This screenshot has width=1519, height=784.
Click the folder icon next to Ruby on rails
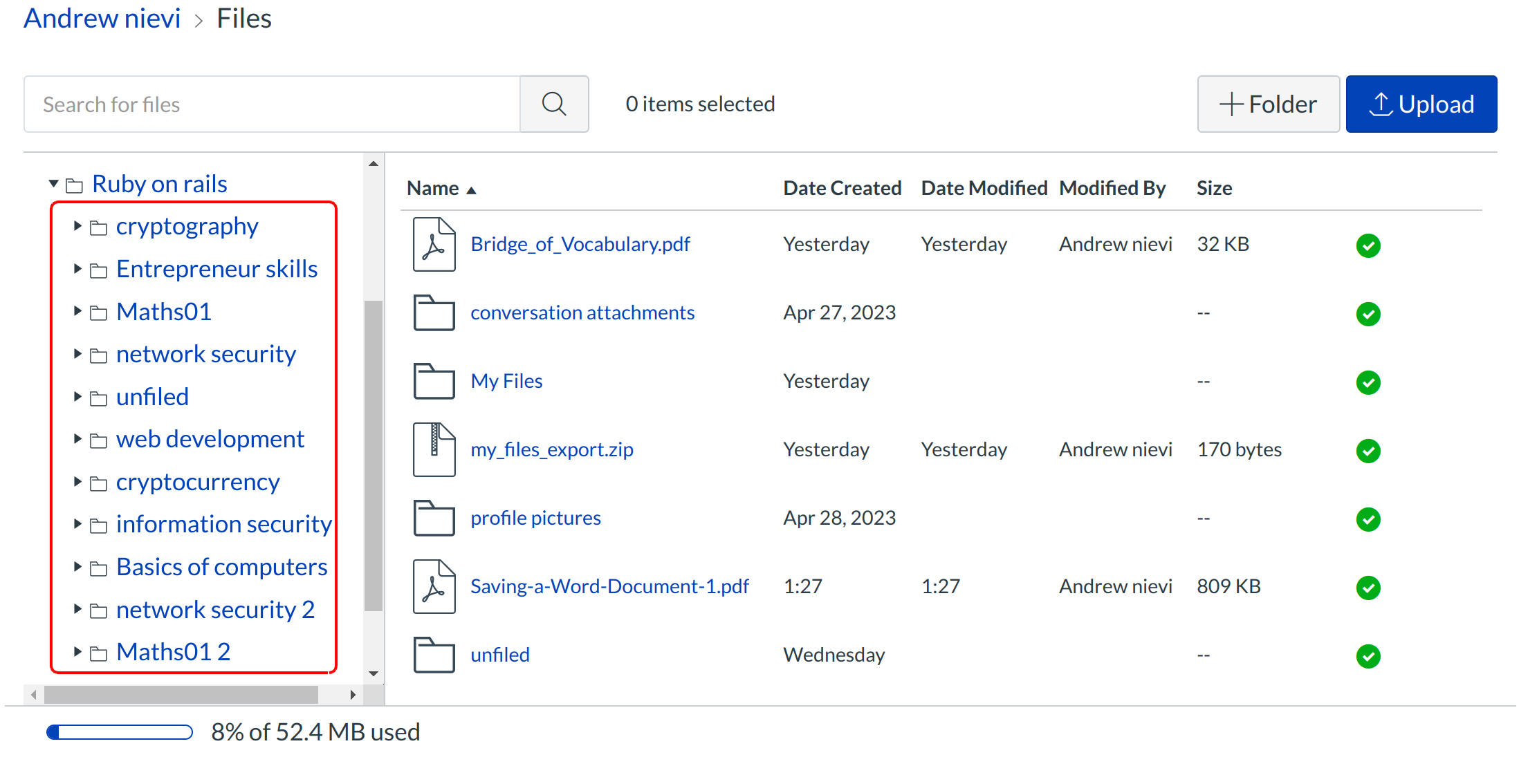(x=74, y=185)
